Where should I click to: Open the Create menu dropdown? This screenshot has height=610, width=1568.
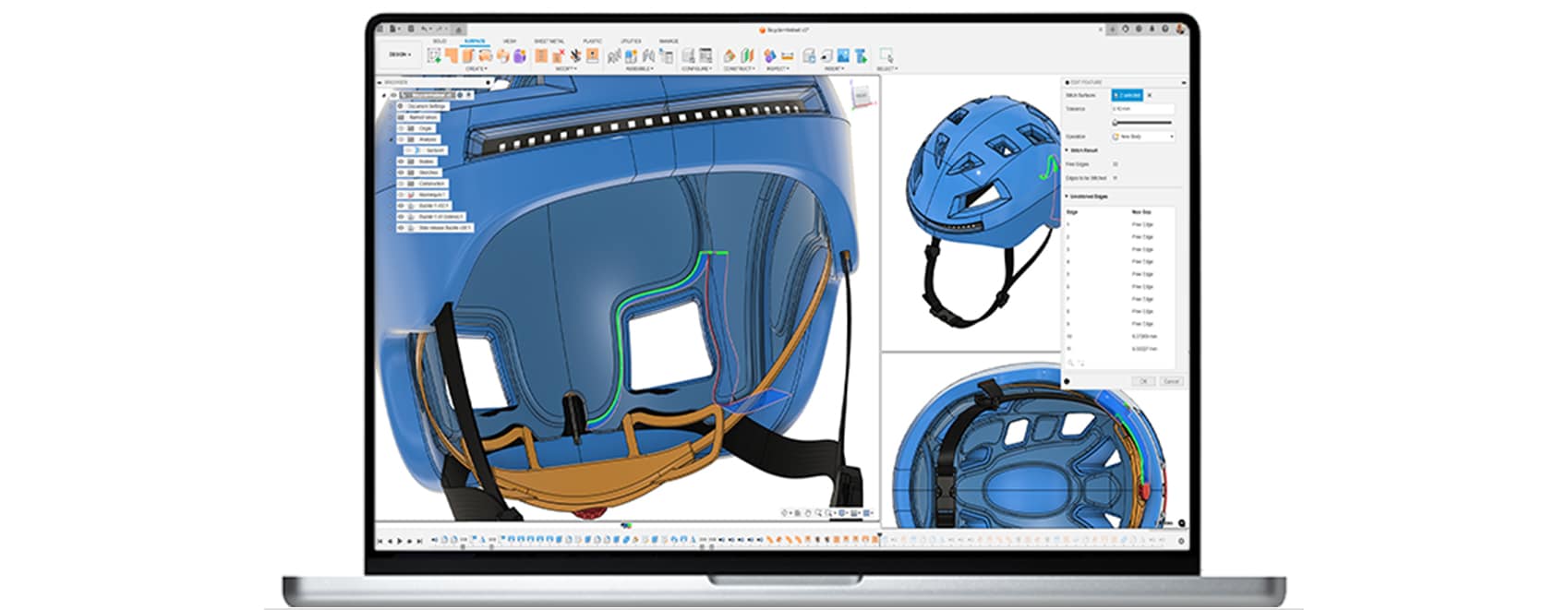point(476,69)
